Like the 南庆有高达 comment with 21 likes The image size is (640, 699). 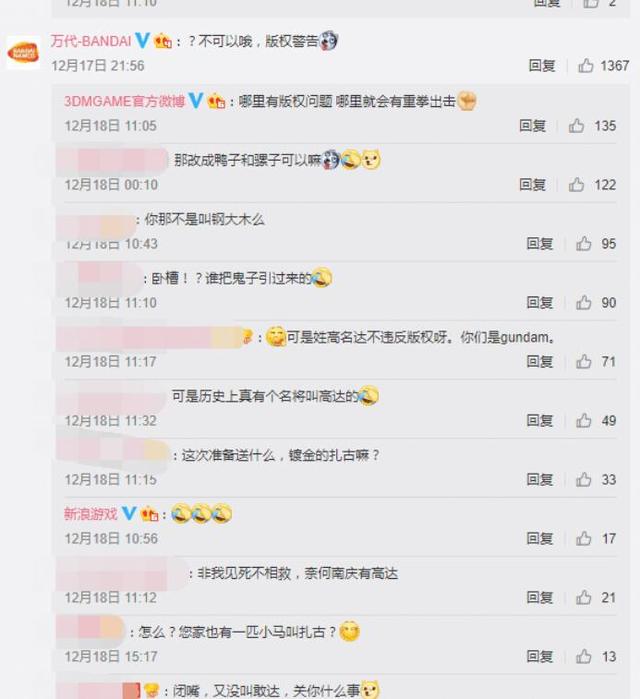583,597
